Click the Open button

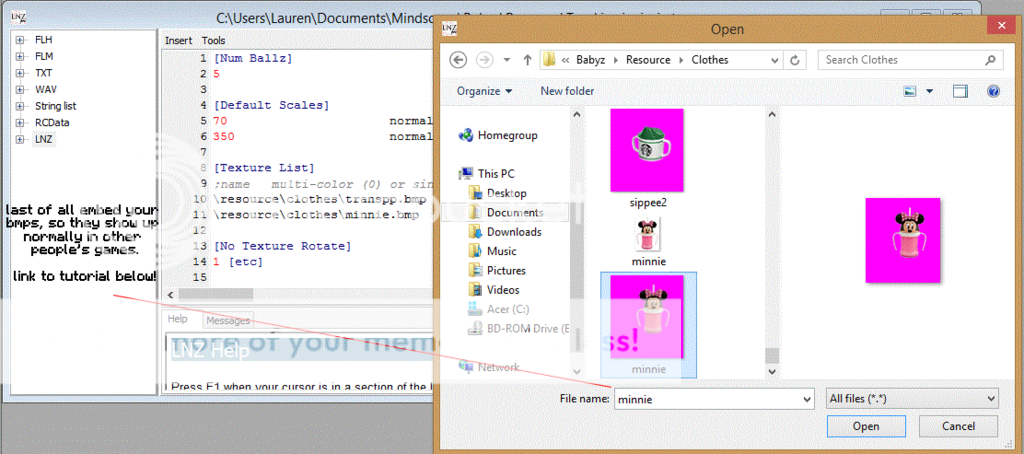click(865, 427)
